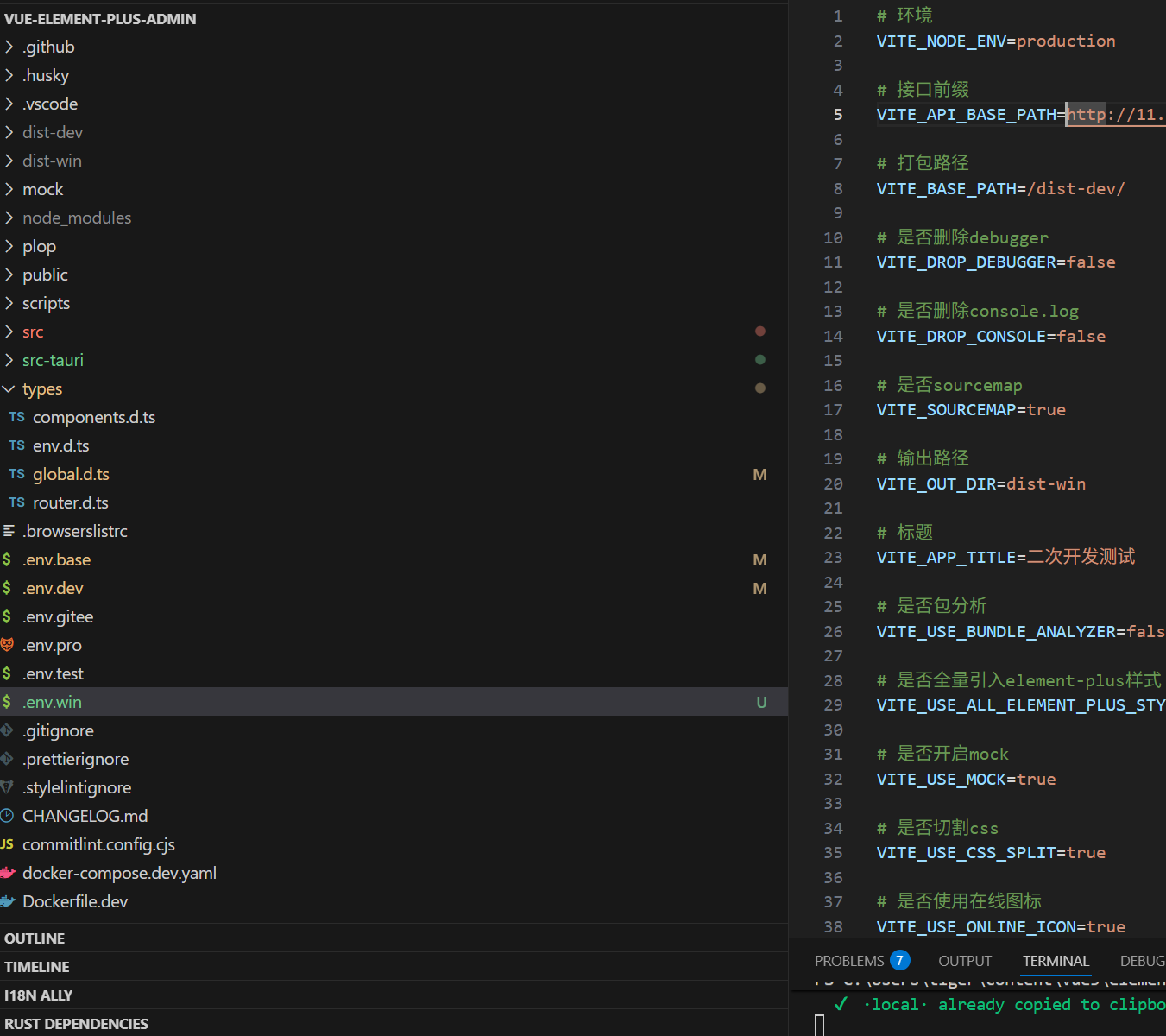Collapse the types folder chevron
The width and height of the screenshot is (1166, 1036).
(x=9, y=388)
